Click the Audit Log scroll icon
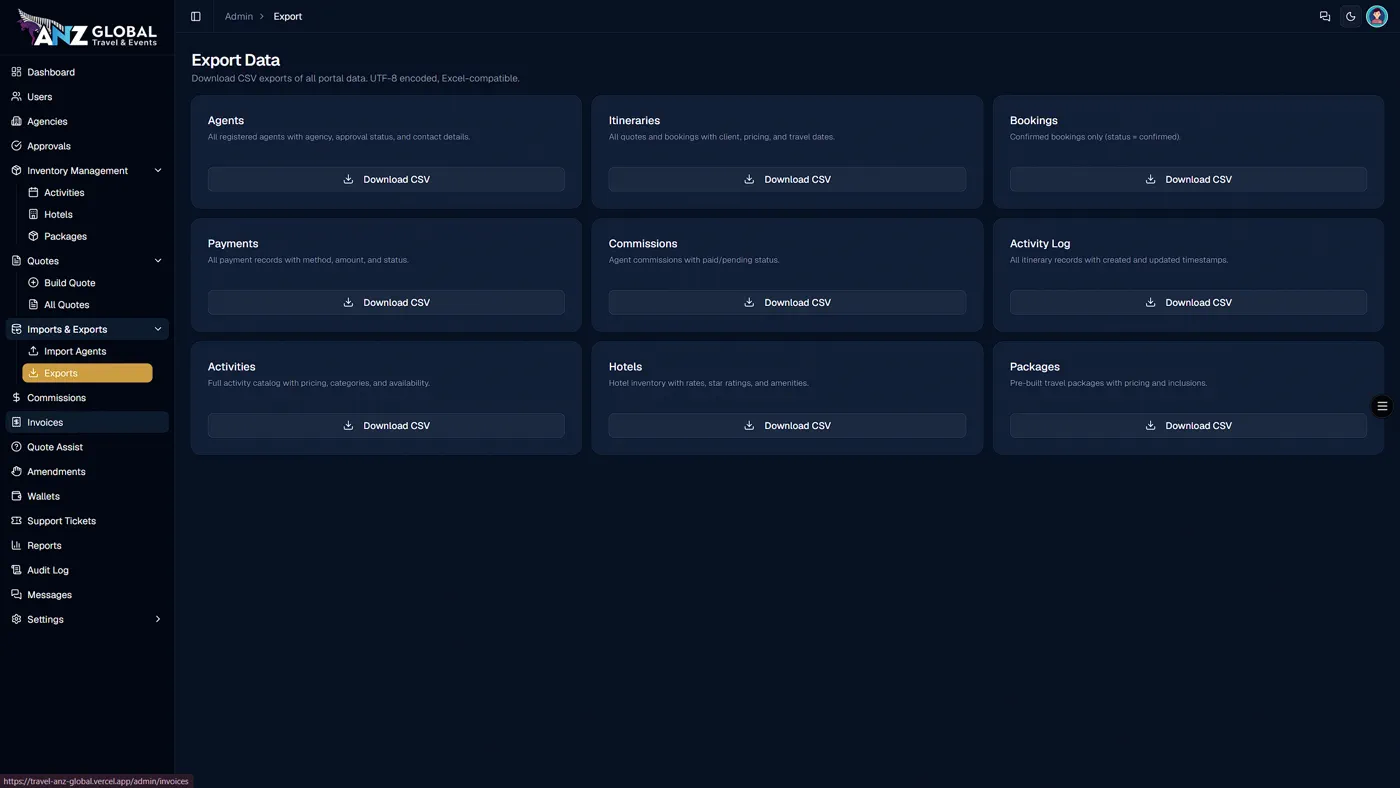1400x788 pixels. click(16, 570)
